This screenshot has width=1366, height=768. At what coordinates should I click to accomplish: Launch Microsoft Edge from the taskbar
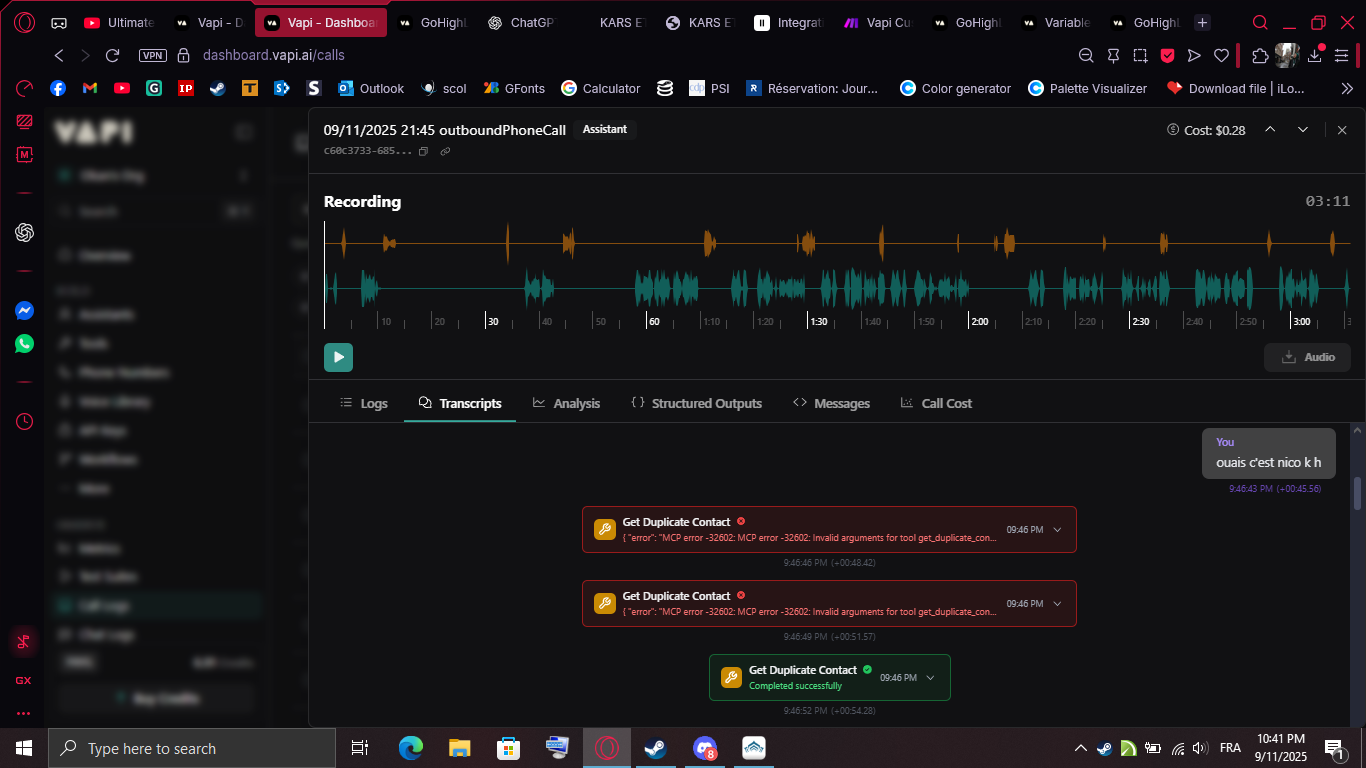coord(410,748)
